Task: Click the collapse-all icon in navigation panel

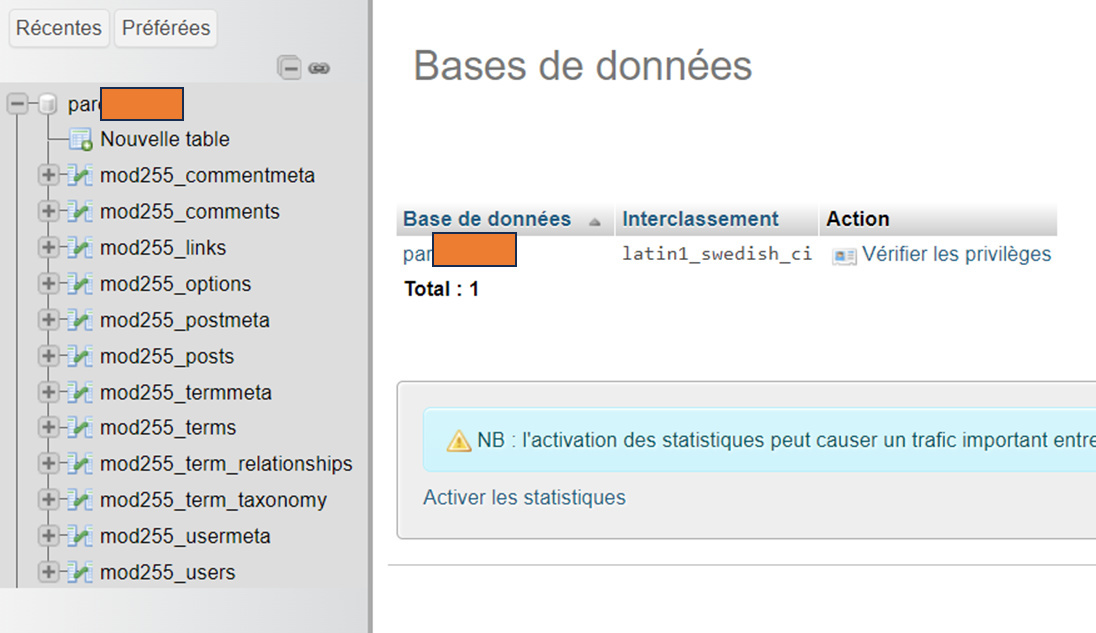Action: point(289,68)
